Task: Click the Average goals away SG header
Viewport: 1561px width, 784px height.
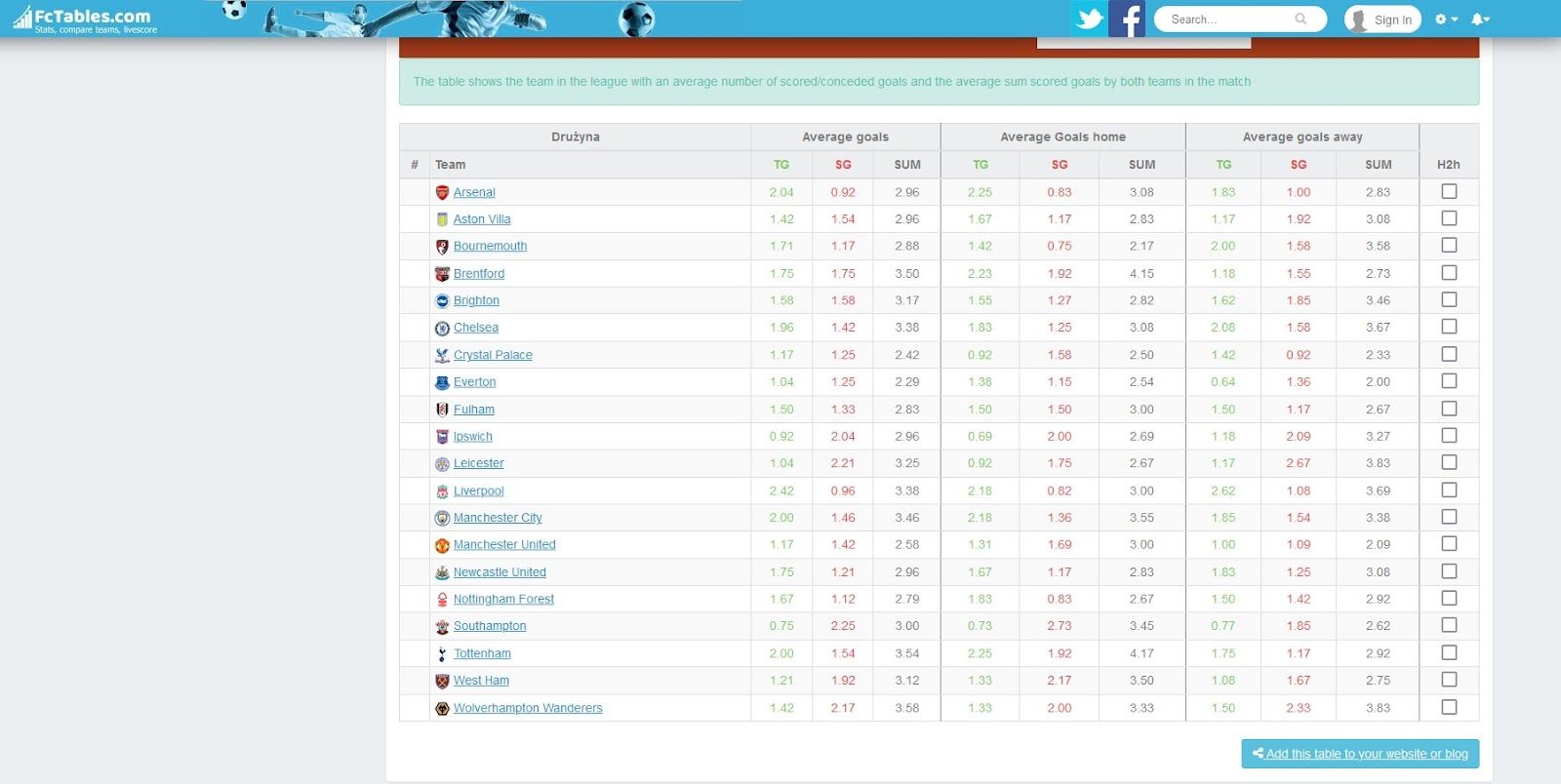Action: click(x=1299, y=165)
